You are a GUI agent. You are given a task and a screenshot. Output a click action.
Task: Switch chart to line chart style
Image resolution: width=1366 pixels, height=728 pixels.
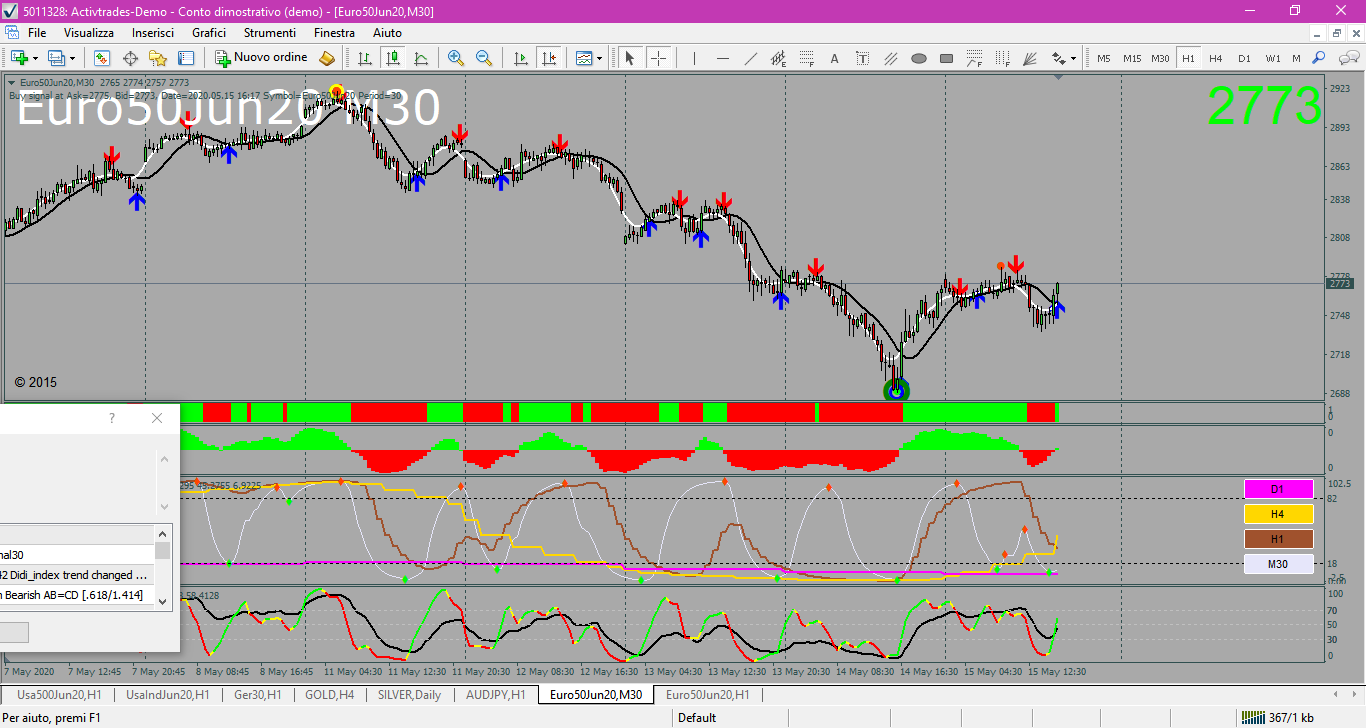[x=421, y=58]
